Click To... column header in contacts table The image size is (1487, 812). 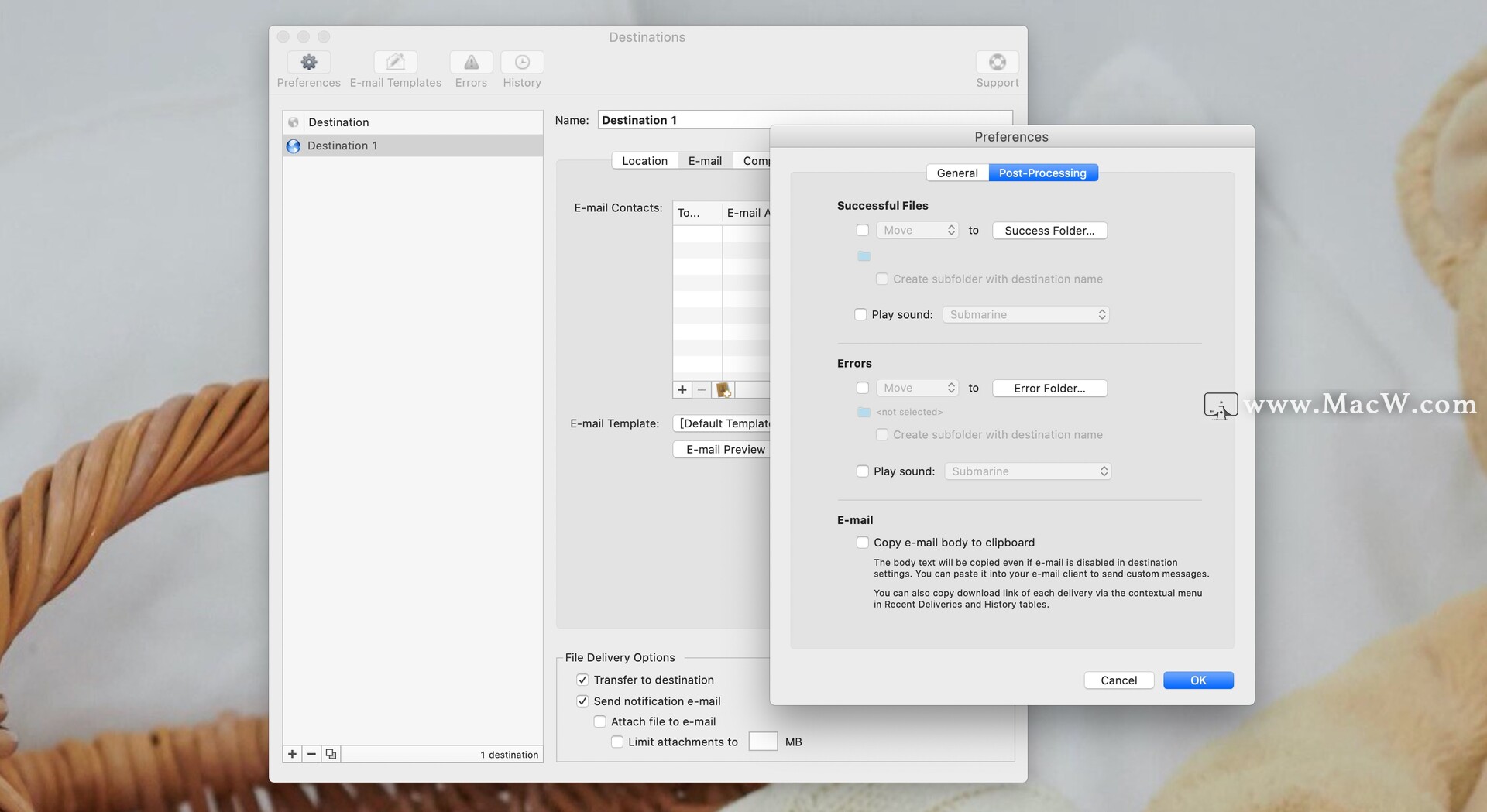697,213
